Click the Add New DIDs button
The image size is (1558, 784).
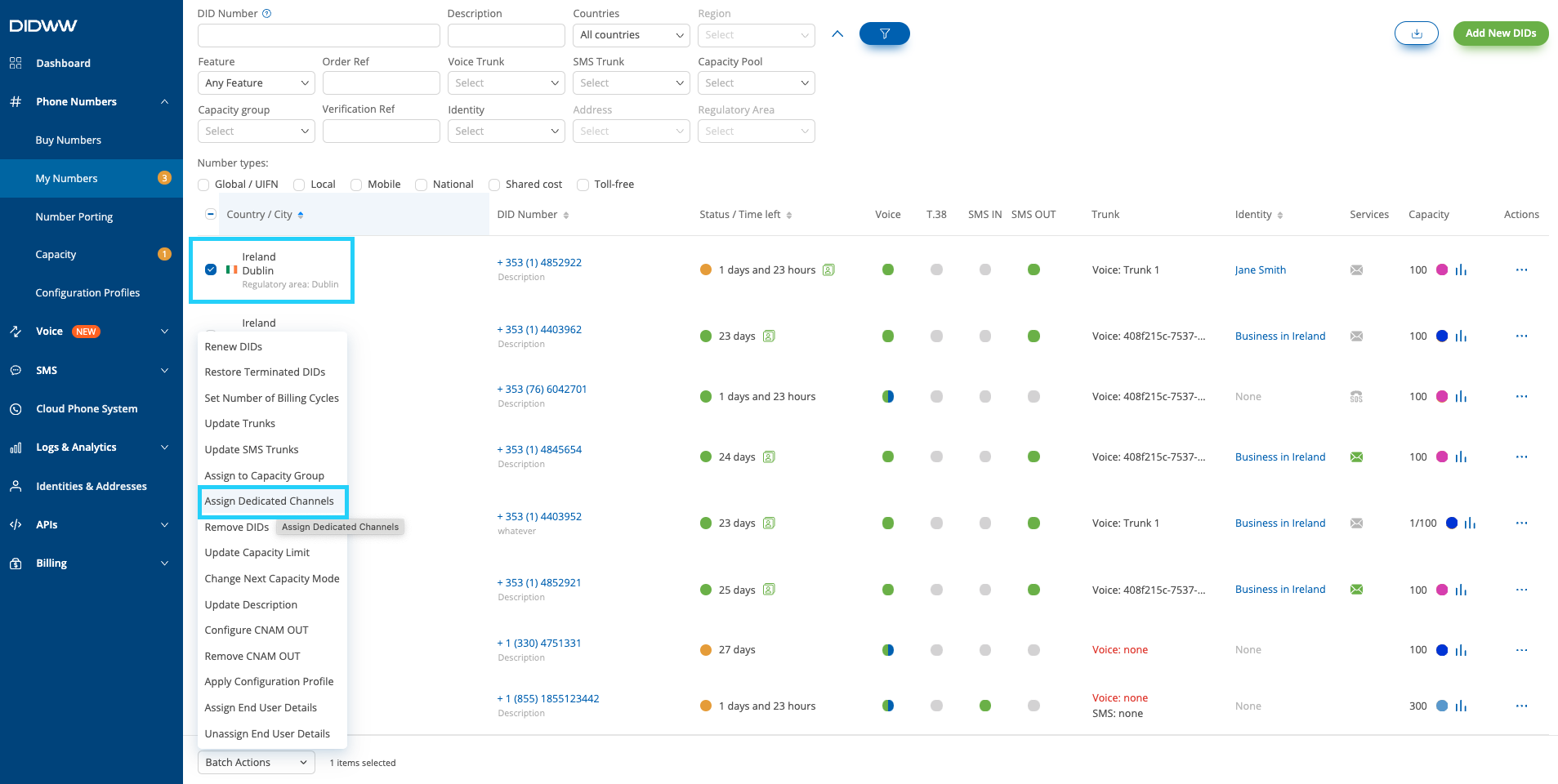click(x=1500, y=33)
